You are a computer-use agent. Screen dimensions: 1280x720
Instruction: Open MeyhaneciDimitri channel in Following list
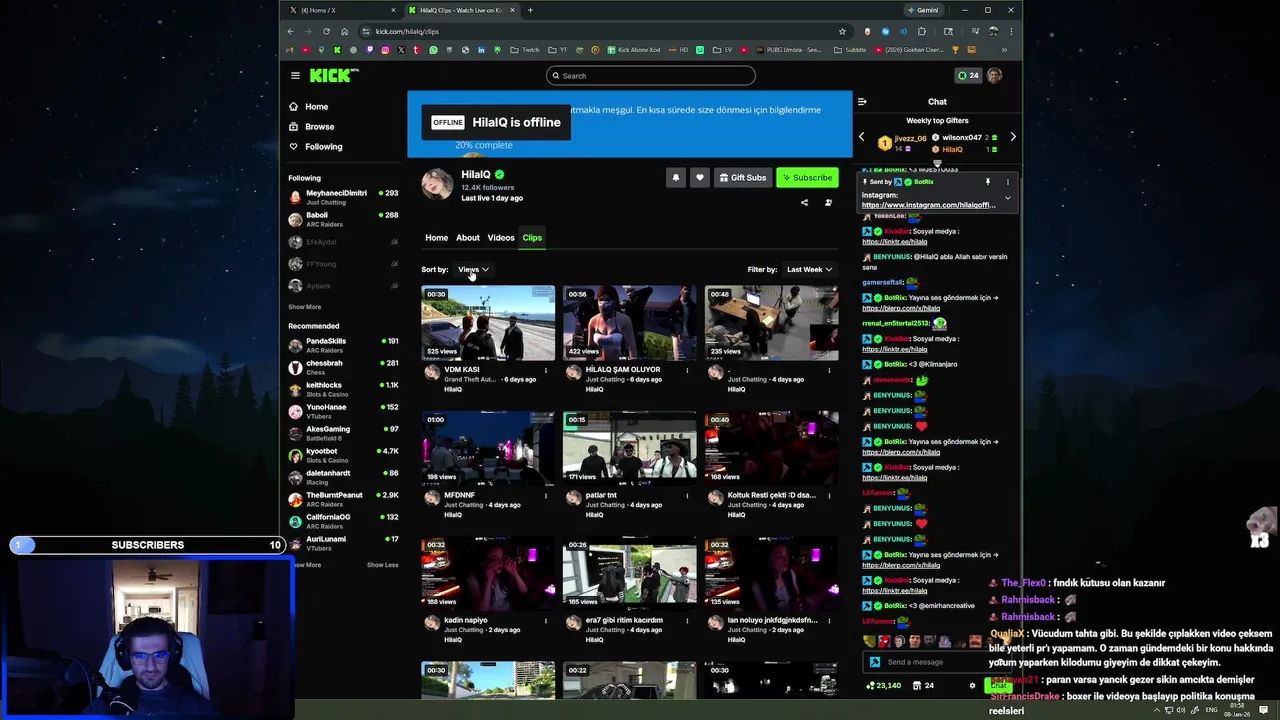(343, 197)
